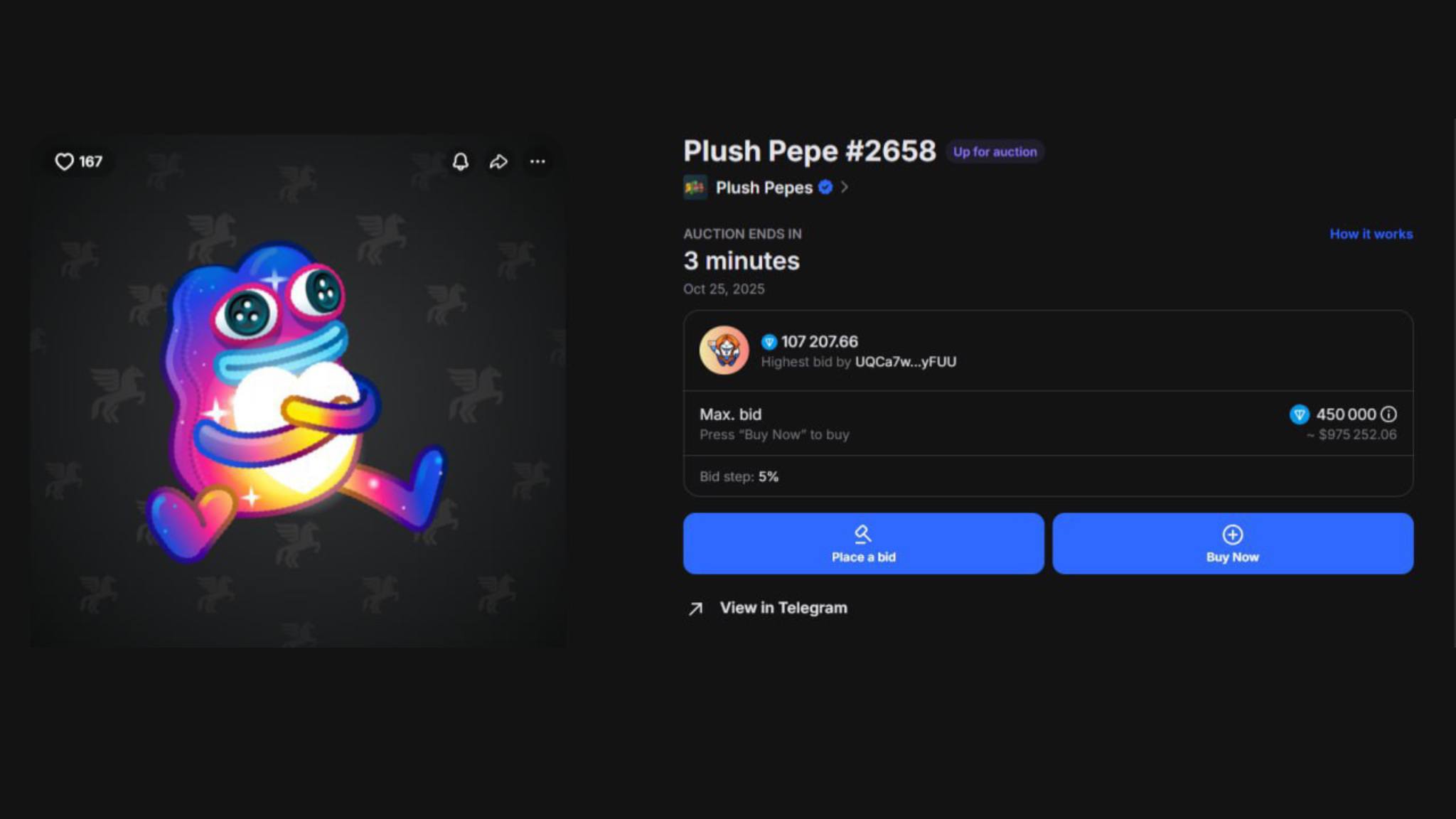This screenshot has width=1456, height=819.
Task: Open the Plush Pepes collection thumbnail
Action: click(695, 188)
